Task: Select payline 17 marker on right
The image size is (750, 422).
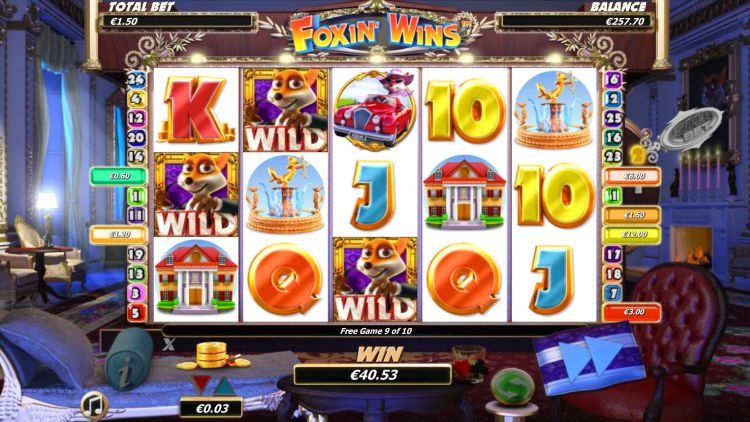Action: coord(613,255)
